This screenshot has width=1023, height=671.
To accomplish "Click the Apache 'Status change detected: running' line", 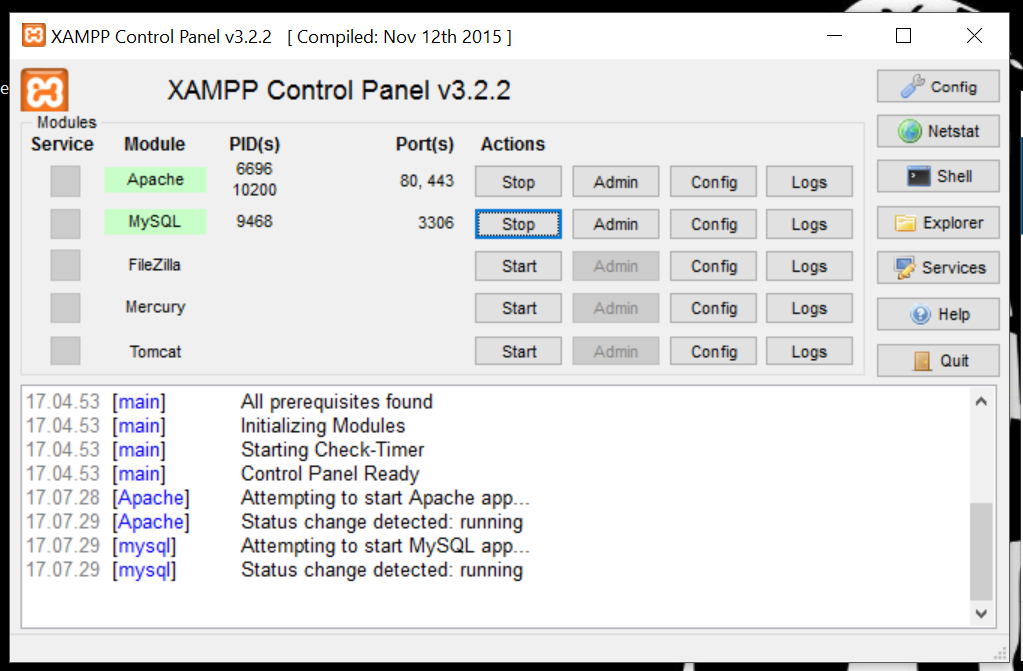I will pos(382,522).
